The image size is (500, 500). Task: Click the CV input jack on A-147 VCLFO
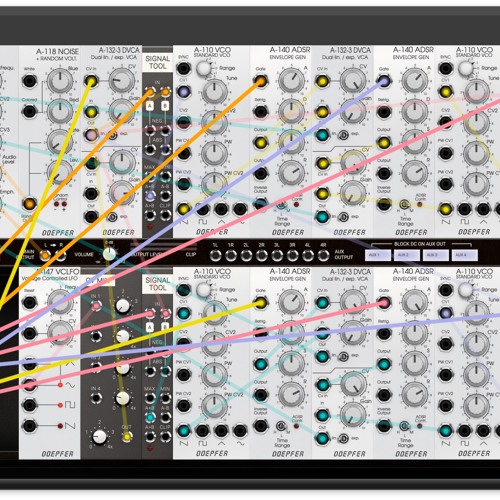[29, 333]
